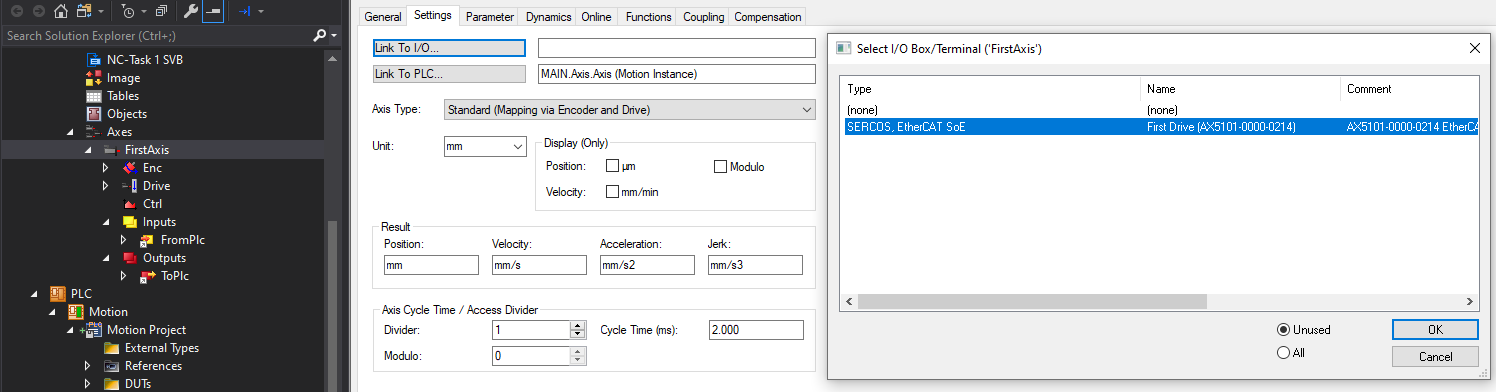Click the Home icon in Solution Explorer toolbar
The image size is (1496, 392).
[61, 12]
